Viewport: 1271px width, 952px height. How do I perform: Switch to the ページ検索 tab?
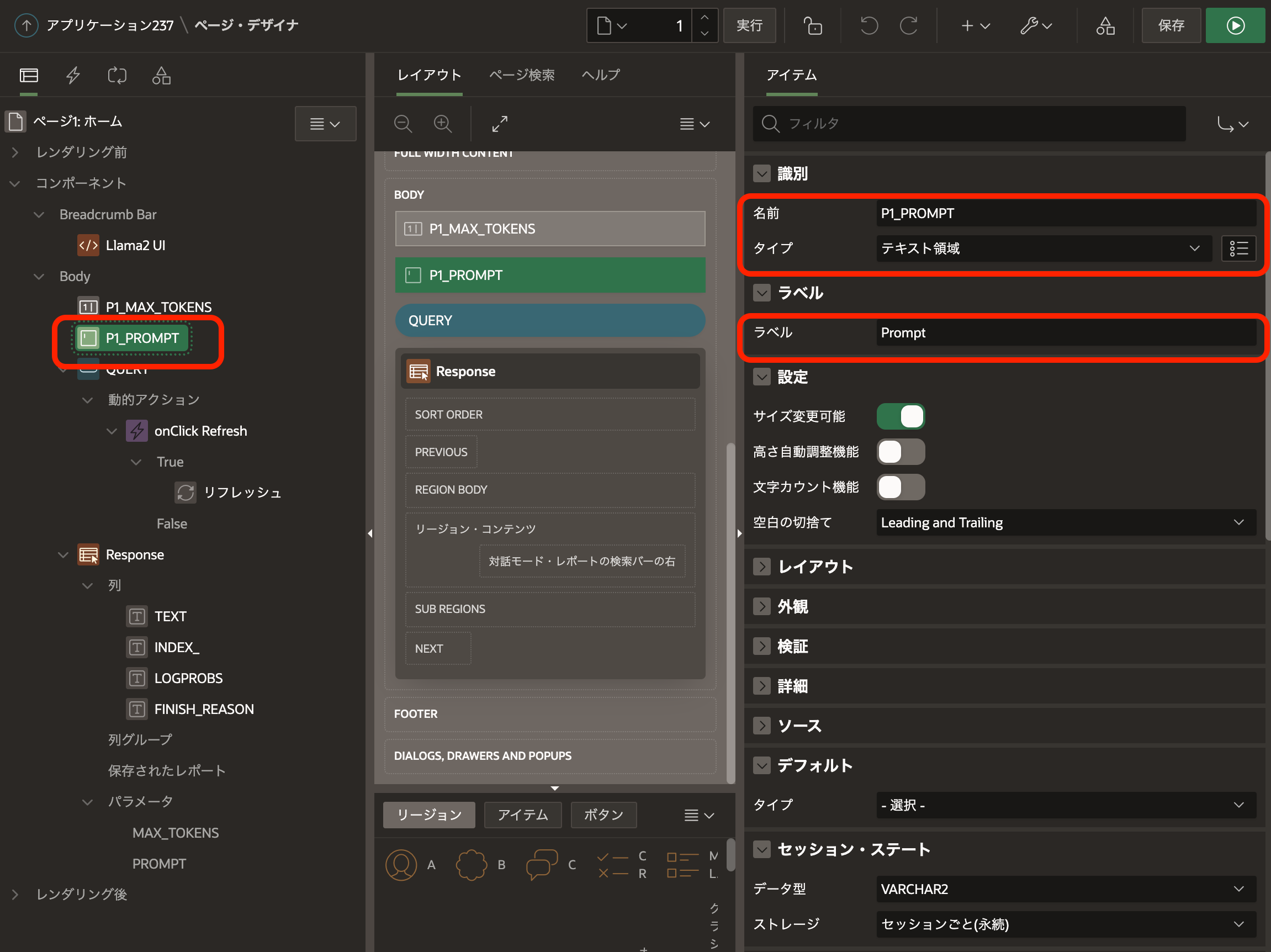click(521, 75)
